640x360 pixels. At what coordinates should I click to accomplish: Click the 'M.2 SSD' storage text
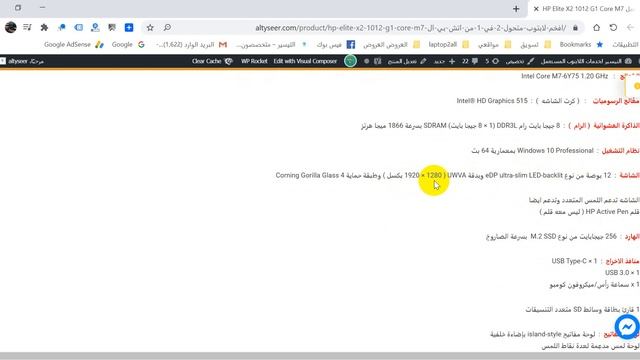543,236
